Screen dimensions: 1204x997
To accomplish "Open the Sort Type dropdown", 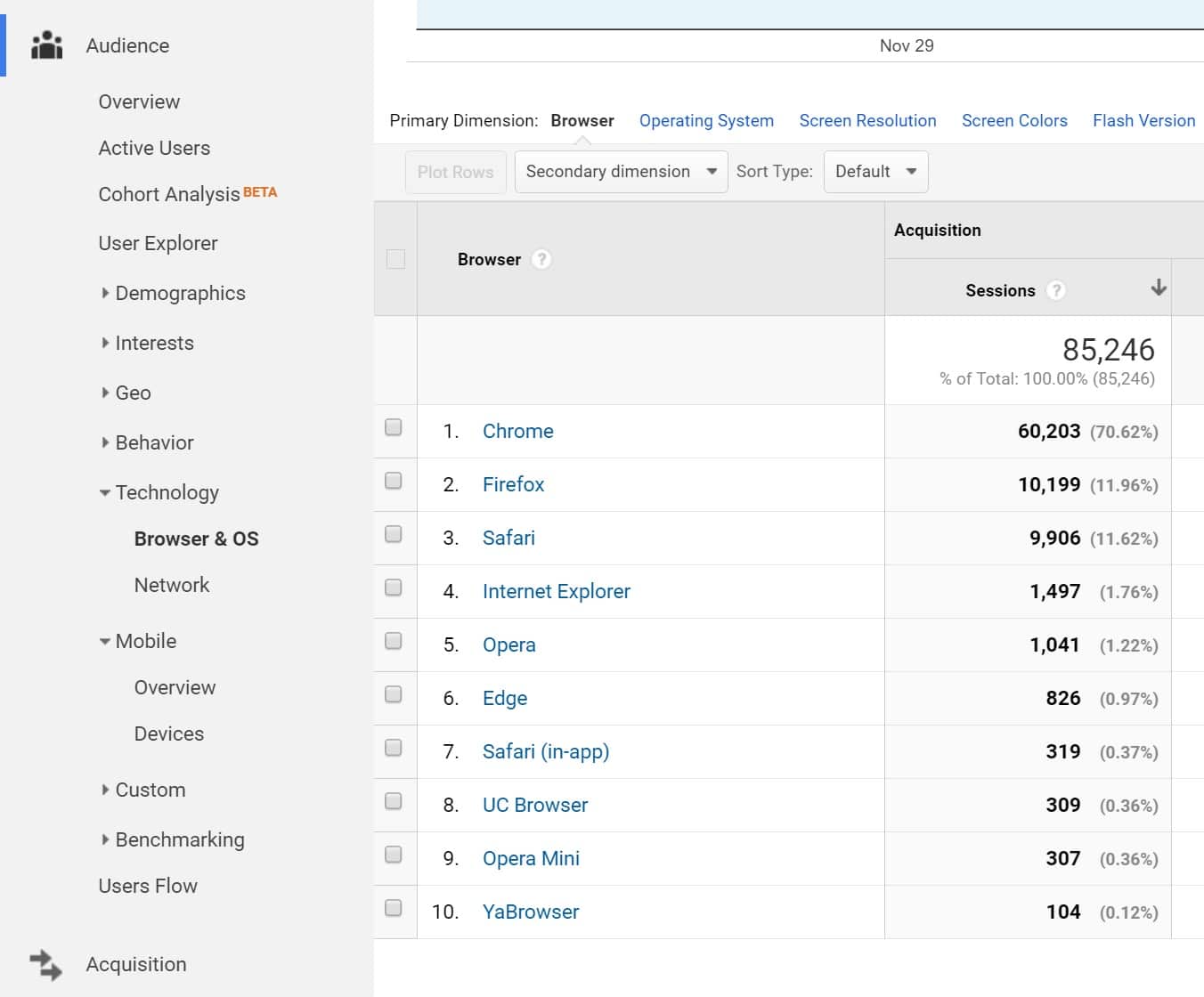I will (875, 171).
